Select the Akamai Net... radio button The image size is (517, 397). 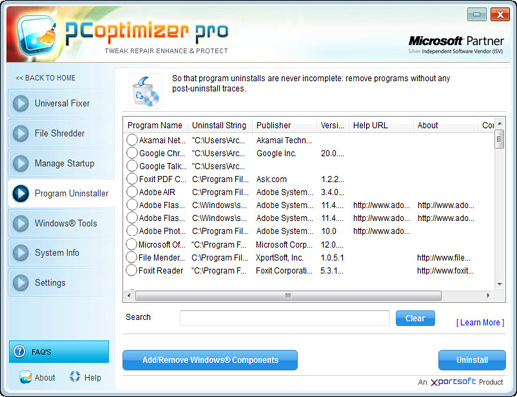pos(132,140)
